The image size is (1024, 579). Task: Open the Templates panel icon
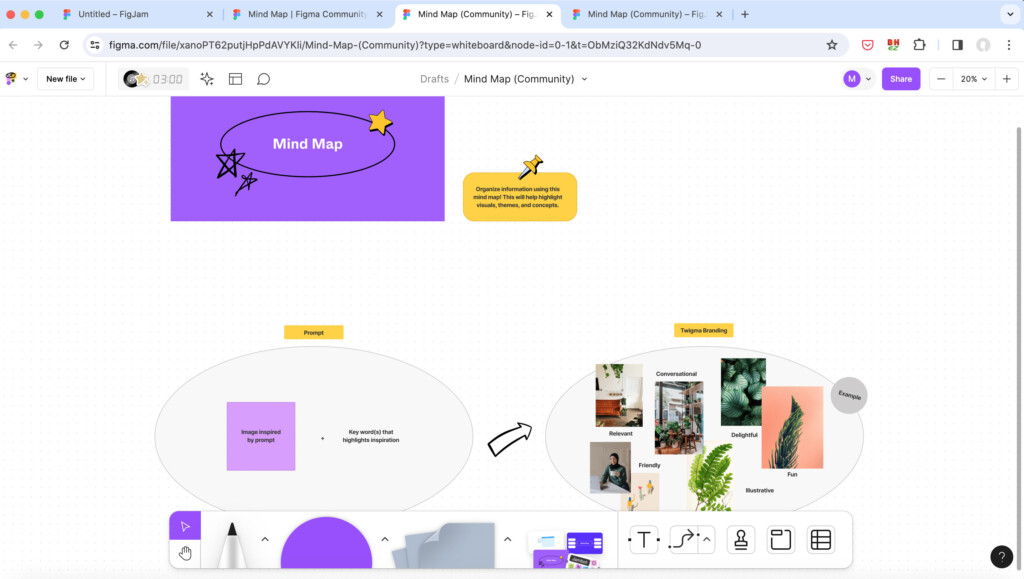tap(236, 79)
